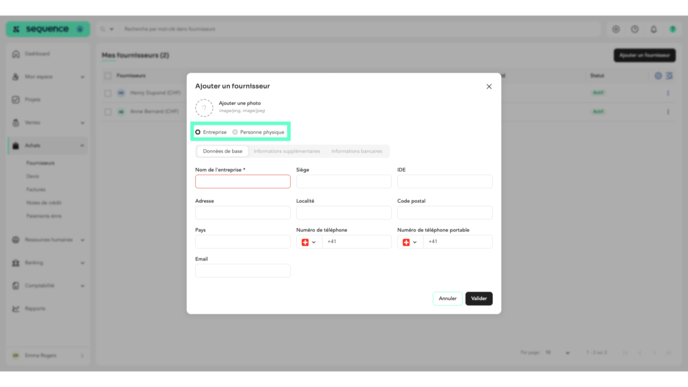Click the Annuler button
This screenshot has height=387, width=688.
(448, 299)
